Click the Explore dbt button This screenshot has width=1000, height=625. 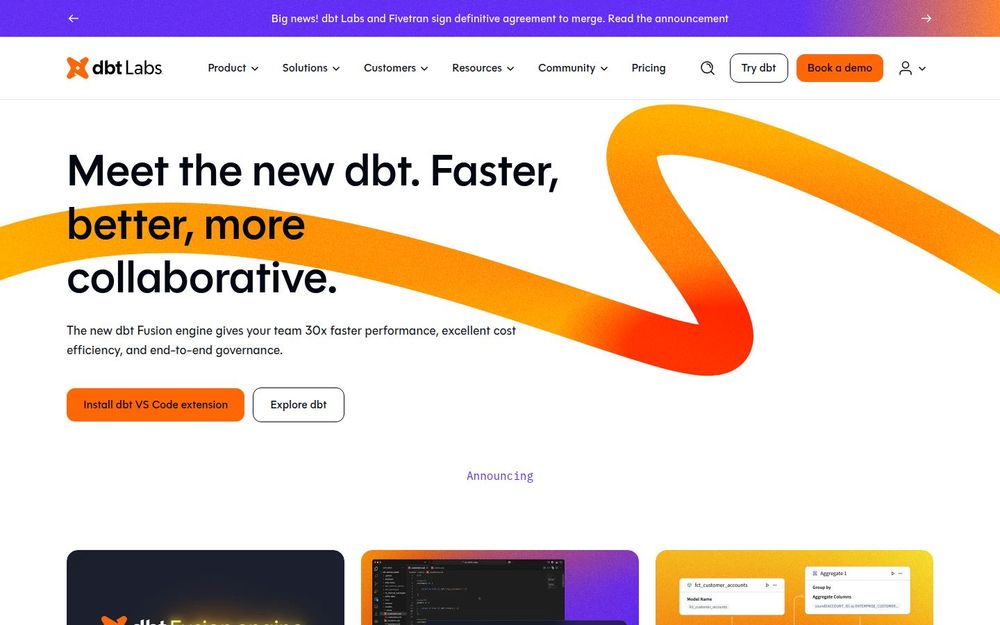coord(298,404)
